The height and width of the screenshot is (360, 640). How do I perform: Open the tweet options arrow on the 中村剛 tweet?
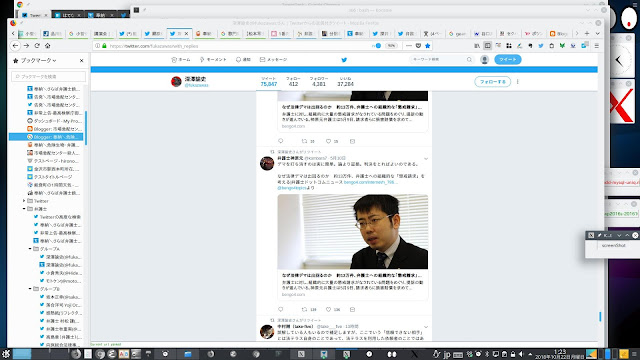click(x=426, y=327)
